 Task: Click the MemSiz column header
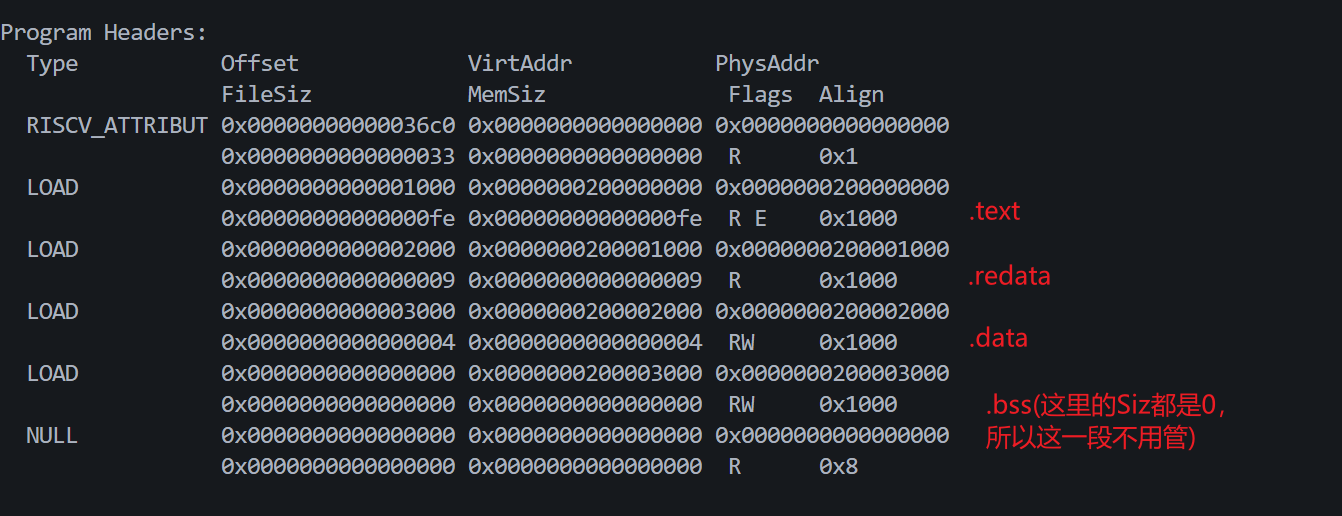pos(507,95)
